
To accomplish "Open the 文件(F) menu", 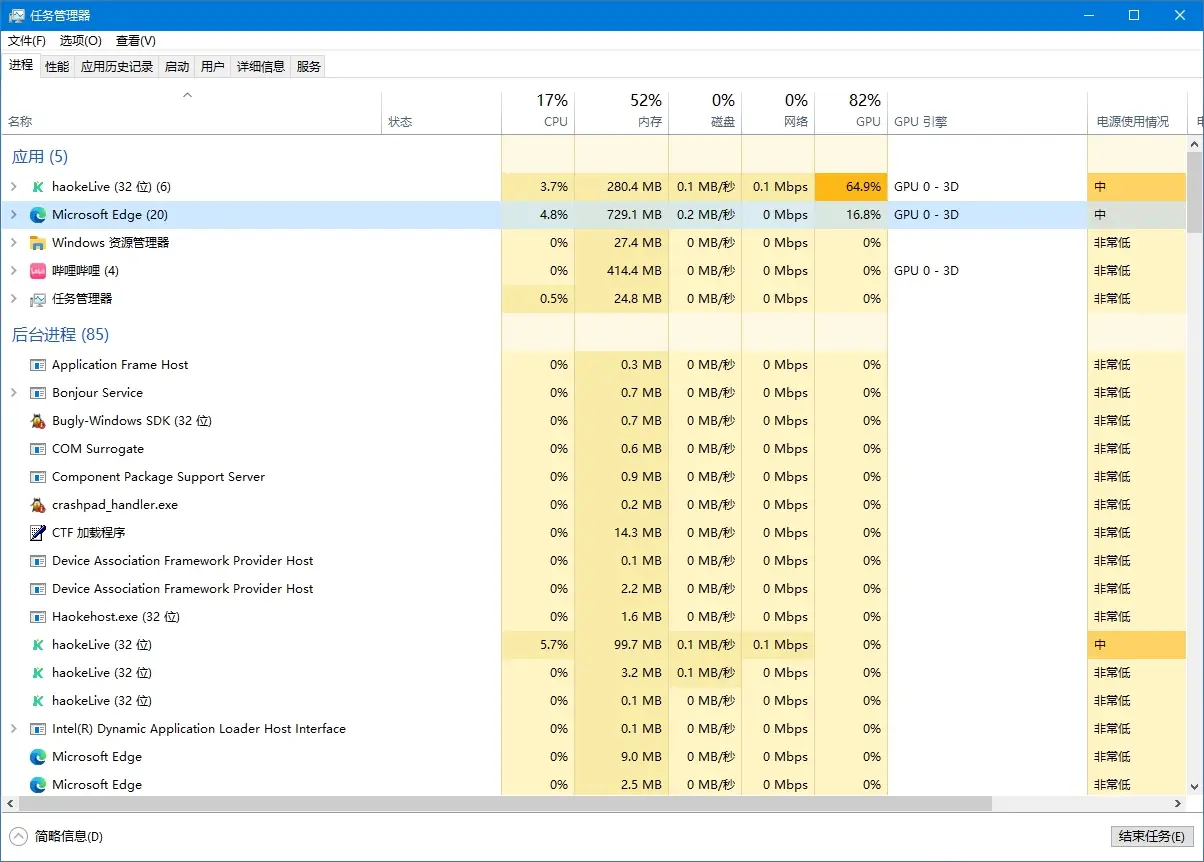I will pos(27,41).
